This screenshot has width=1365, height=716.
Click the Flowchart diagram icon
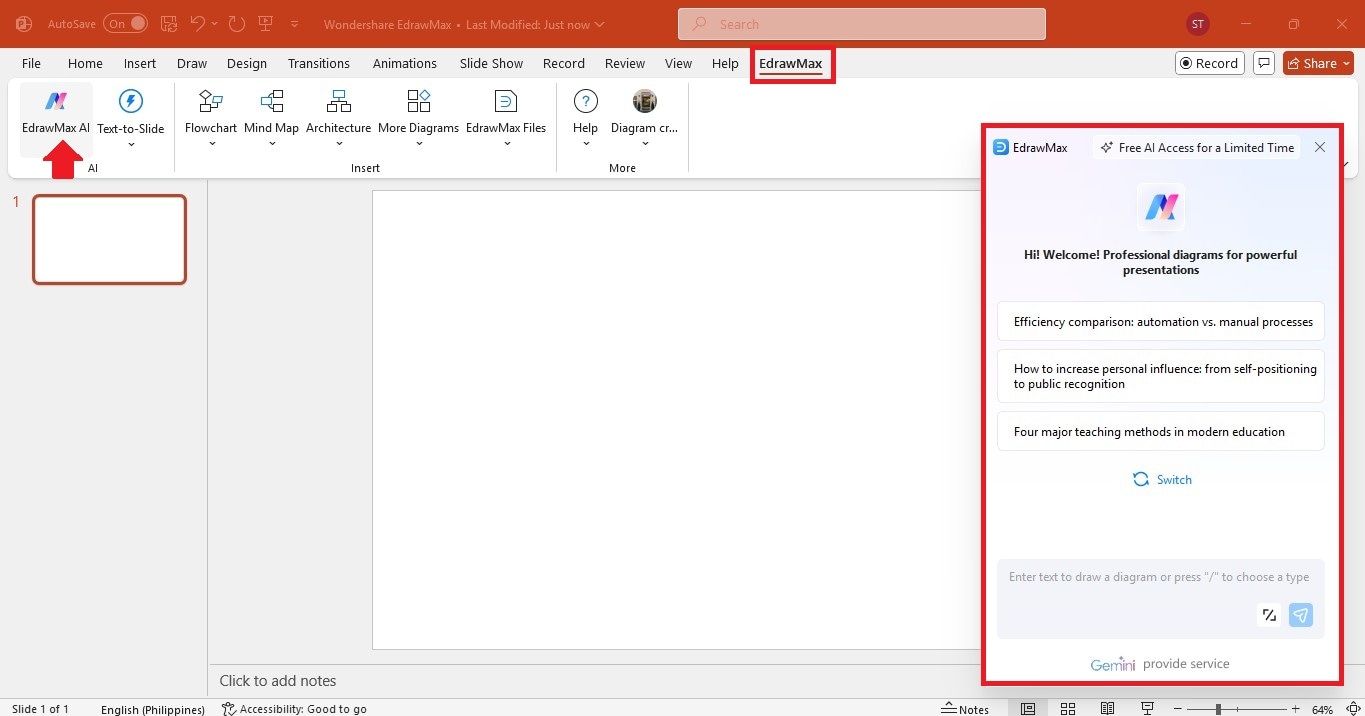coord(211,101)
